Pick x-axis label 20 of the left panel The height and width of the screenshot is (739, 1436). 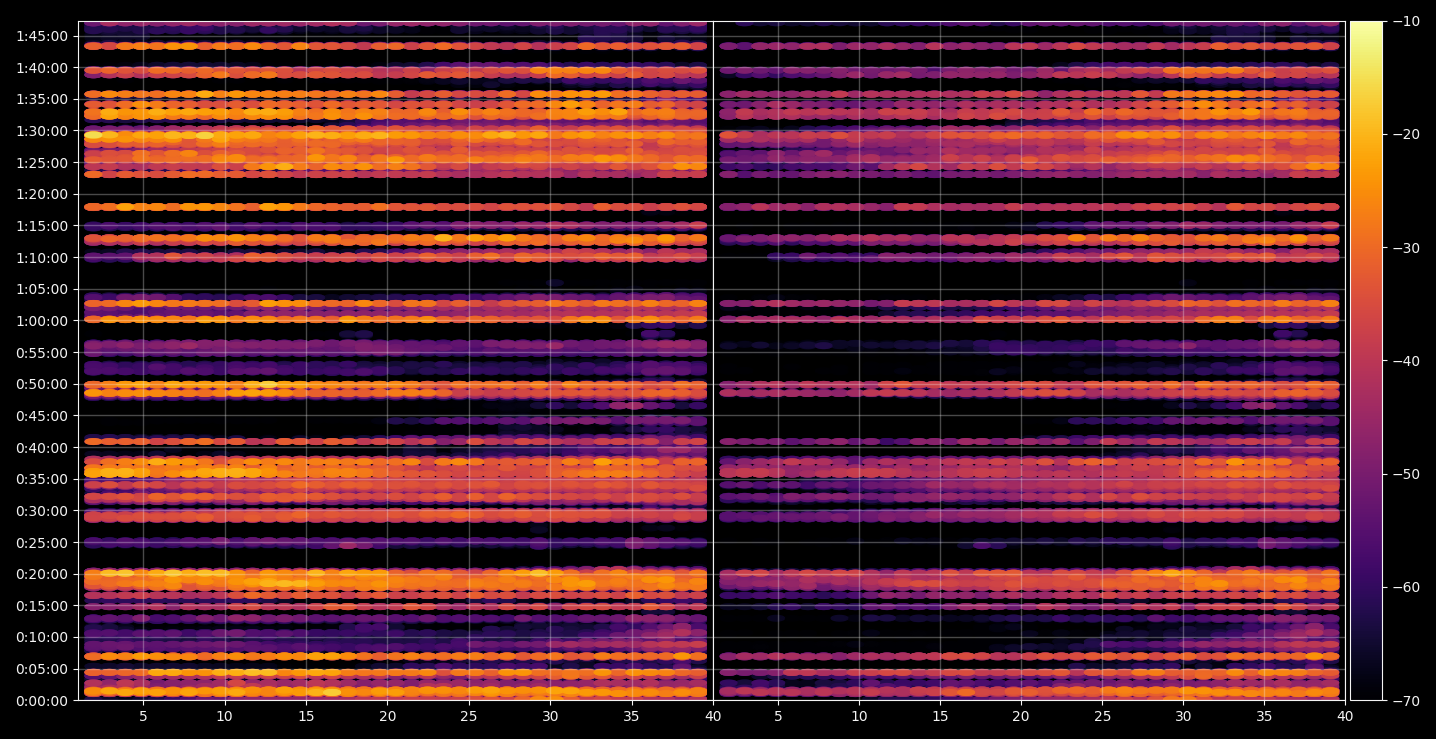[387, 716]
